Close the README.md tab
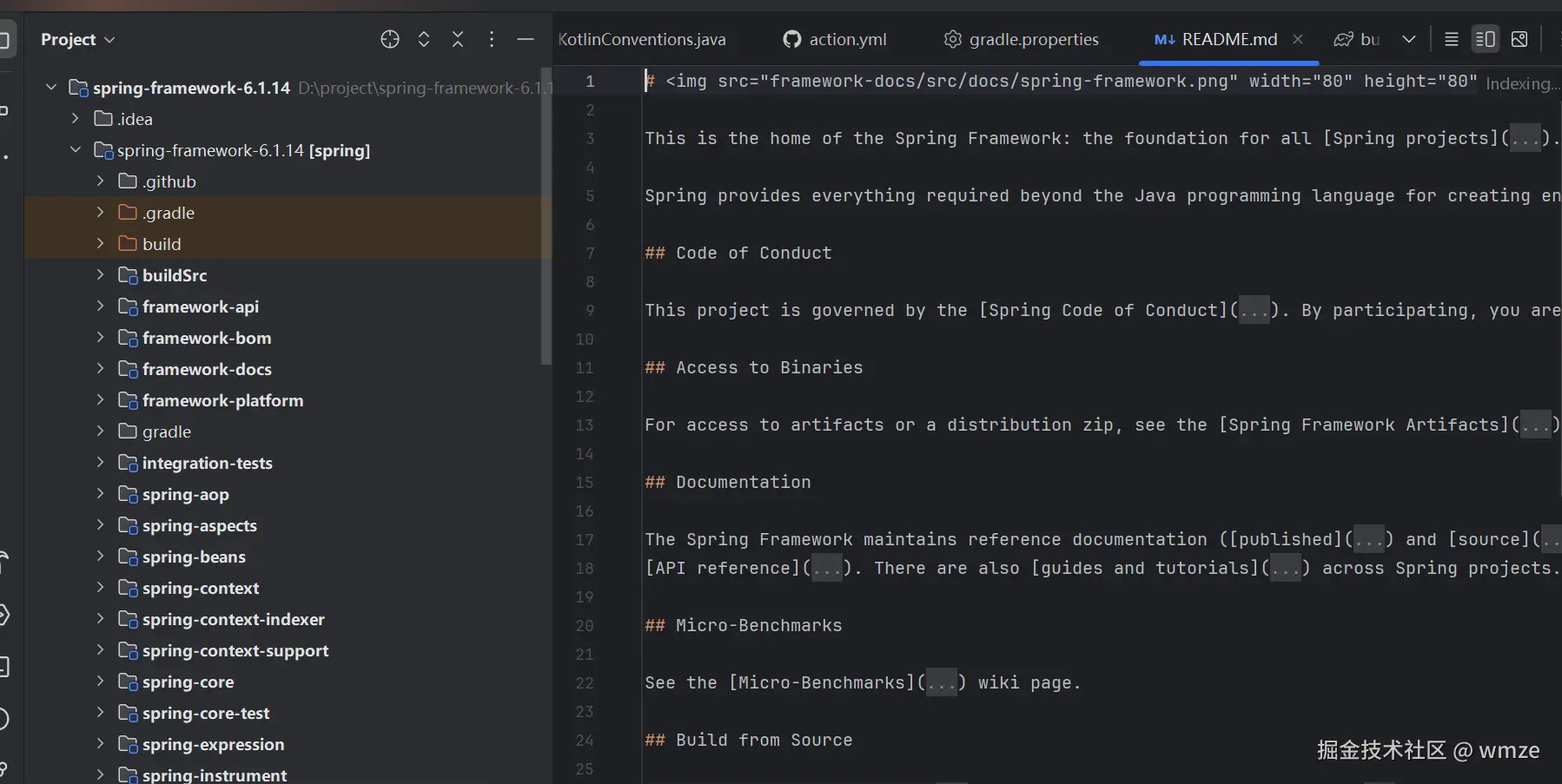This screenshot has height=784, width=1562. 1298,39
